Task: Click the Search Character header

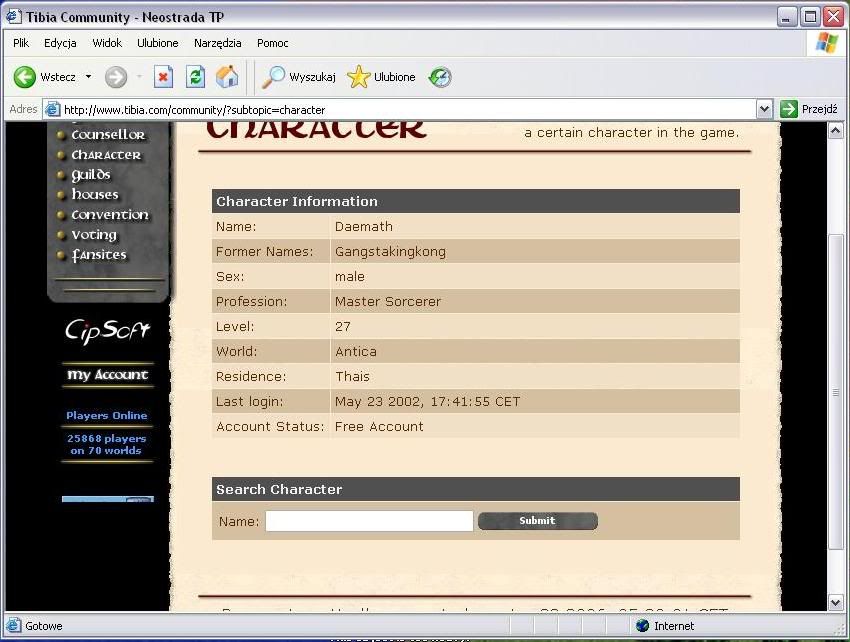Action: [475, 489]
